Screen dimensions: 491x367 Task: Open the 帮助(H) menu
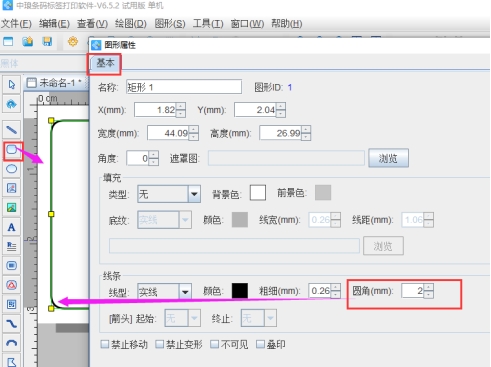click(x=287, y=24)
